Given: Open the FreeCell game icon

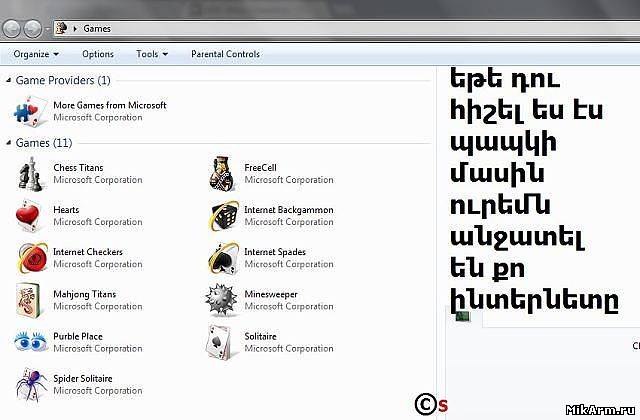Looking at the screenshot, I should (222, 174).
